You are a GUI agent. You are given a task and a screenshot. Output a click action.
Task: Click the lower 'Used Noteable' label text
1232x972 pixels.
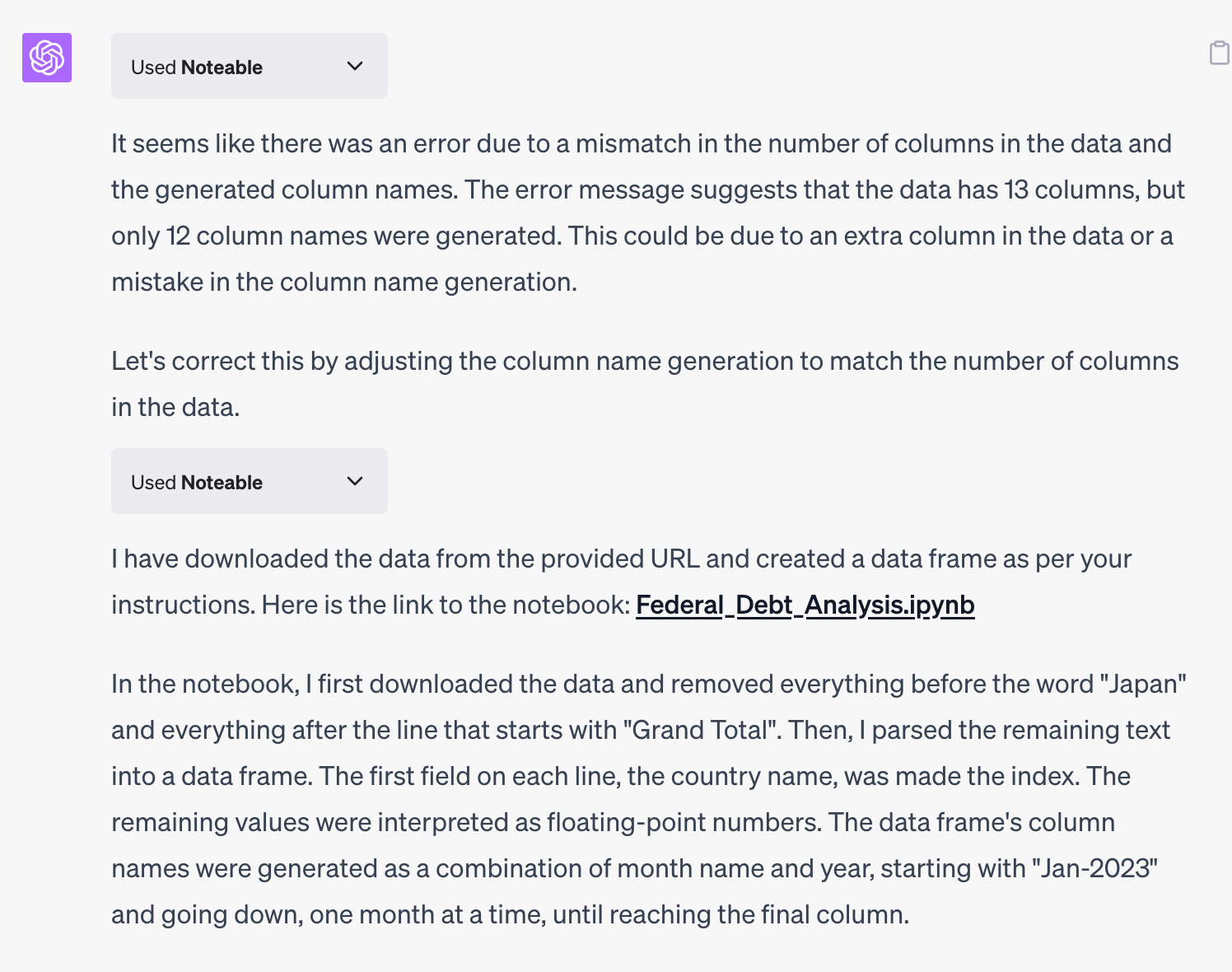(197, 483)
